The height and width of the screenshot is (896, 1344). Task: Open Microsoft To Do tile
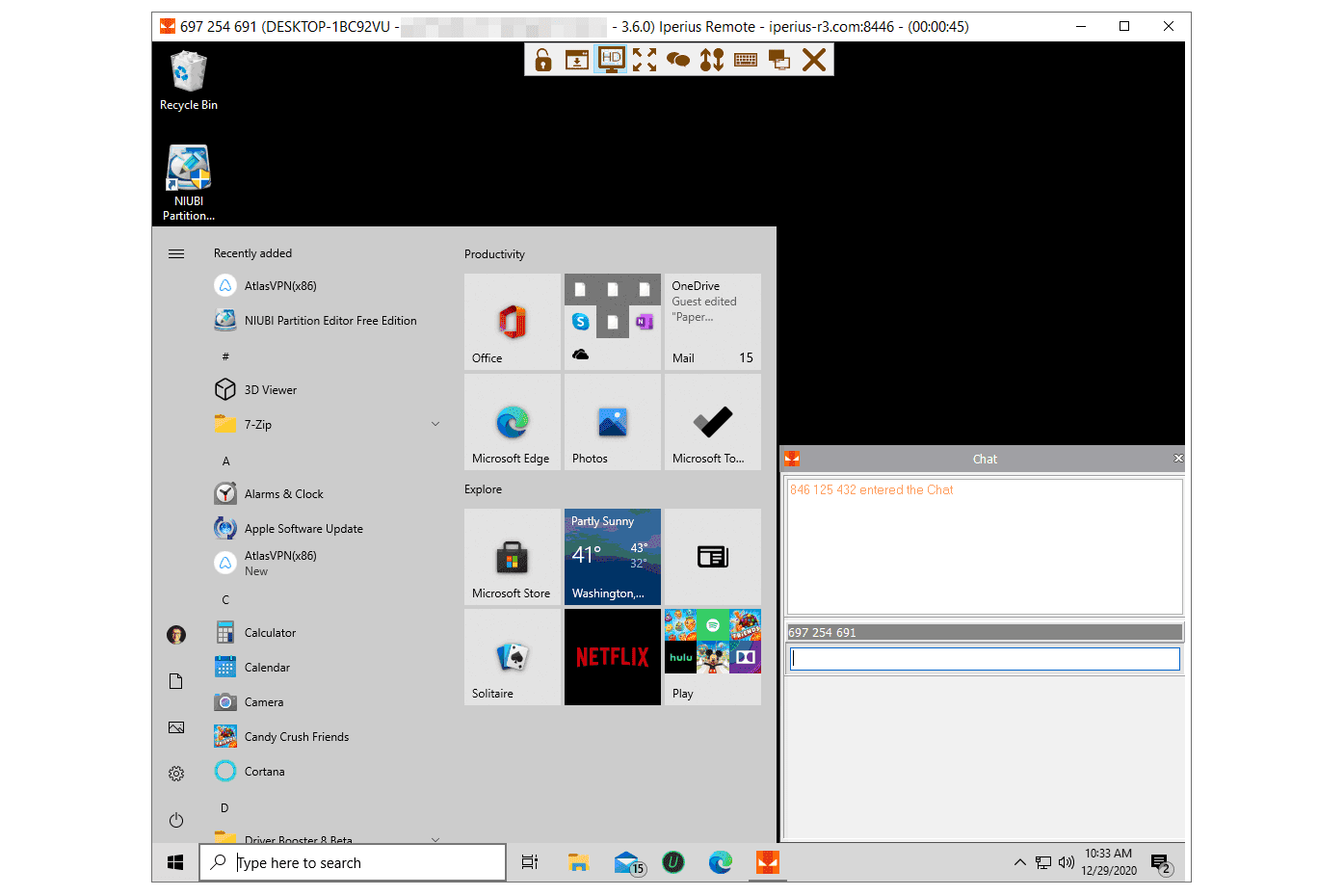click(x=713, y=422)
